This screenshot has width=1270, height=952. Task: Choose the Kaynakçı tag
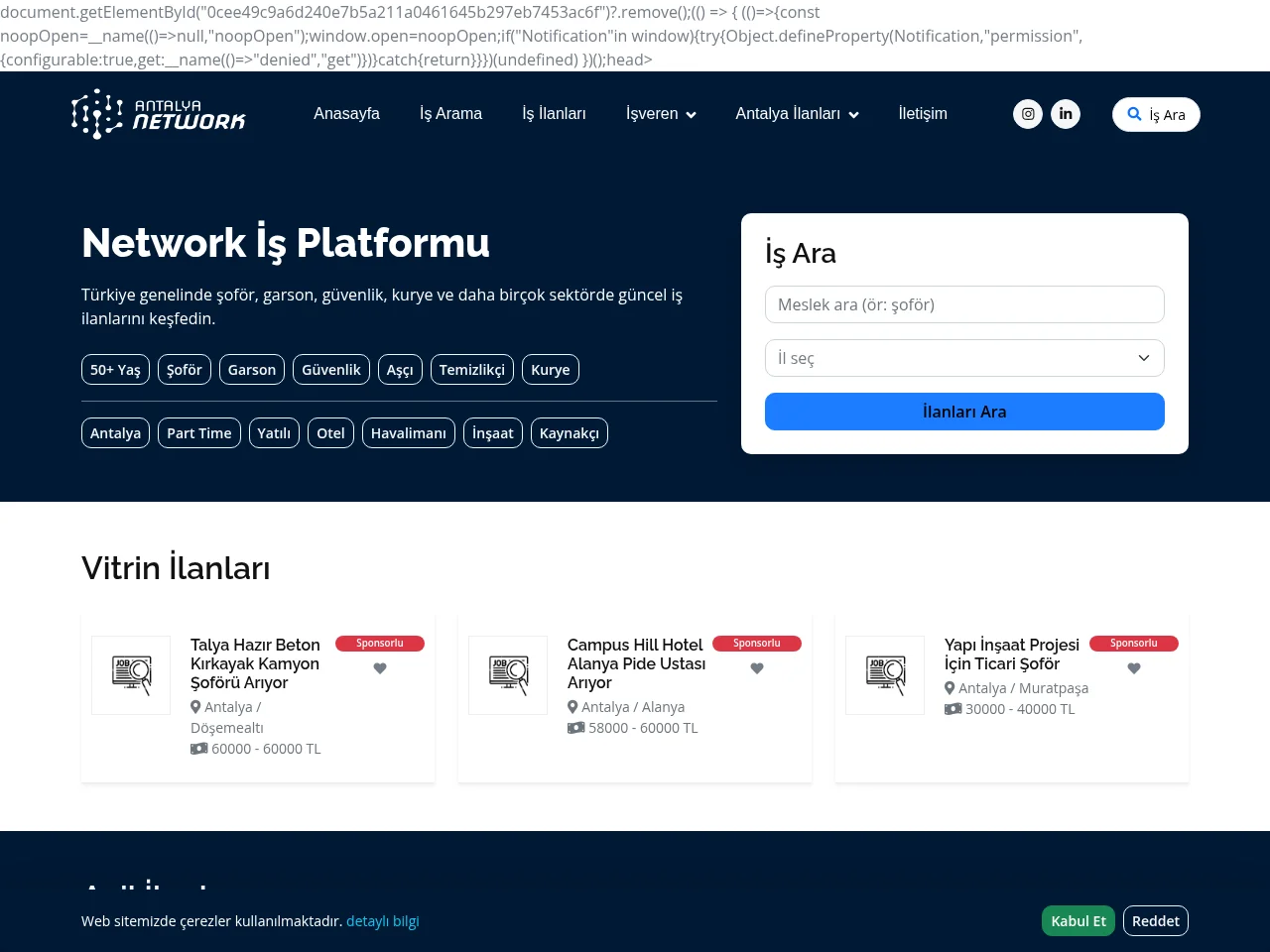click(x=570, y=433)
